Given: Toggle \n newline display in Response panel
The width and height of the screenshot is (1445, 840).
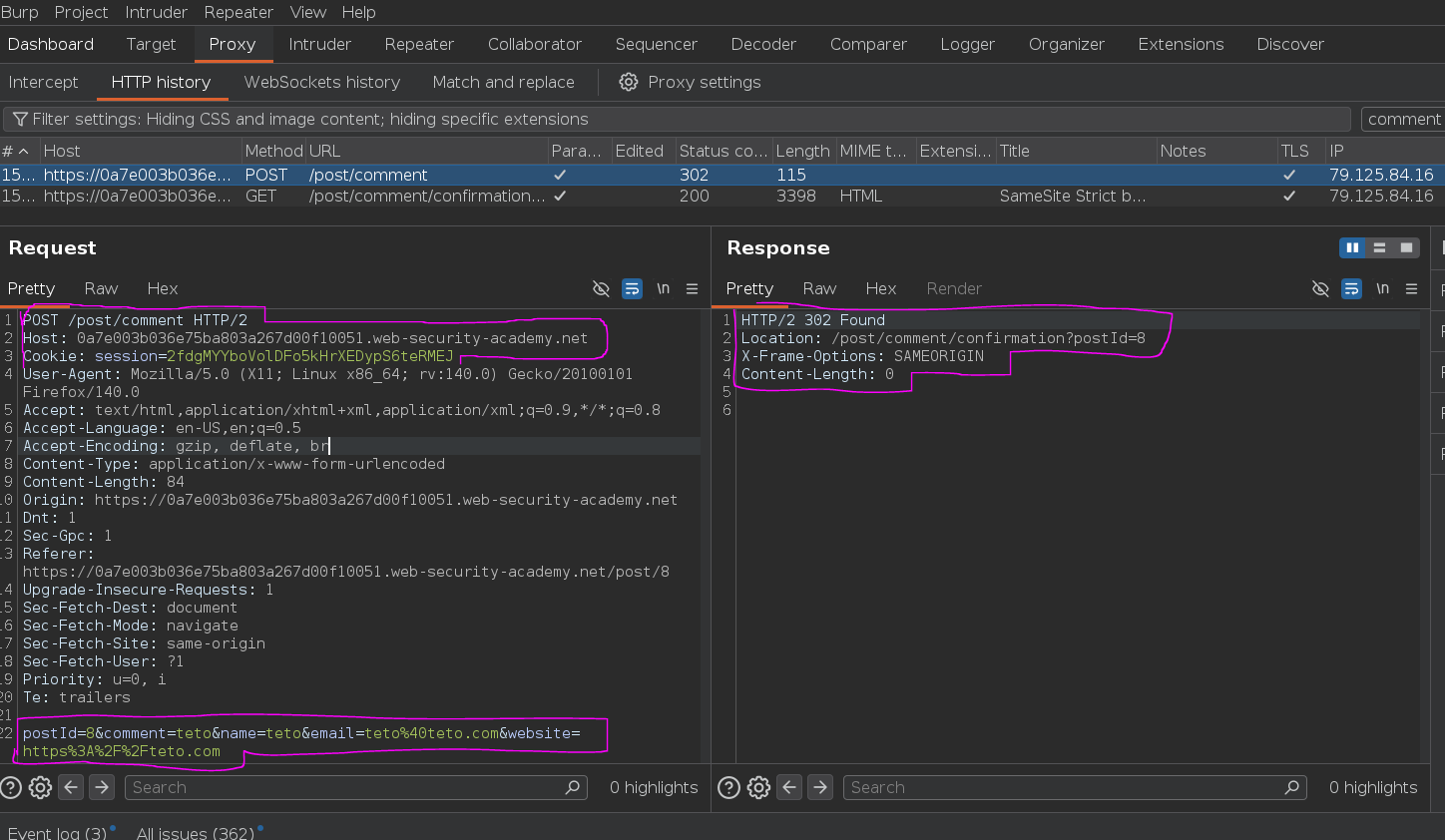Looking at the screenshot, I should point(1382,288).
